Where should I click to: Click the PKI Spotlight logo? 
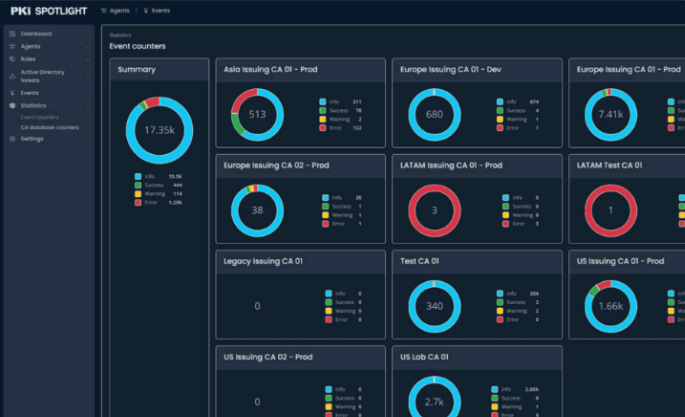tap(49, 11)
